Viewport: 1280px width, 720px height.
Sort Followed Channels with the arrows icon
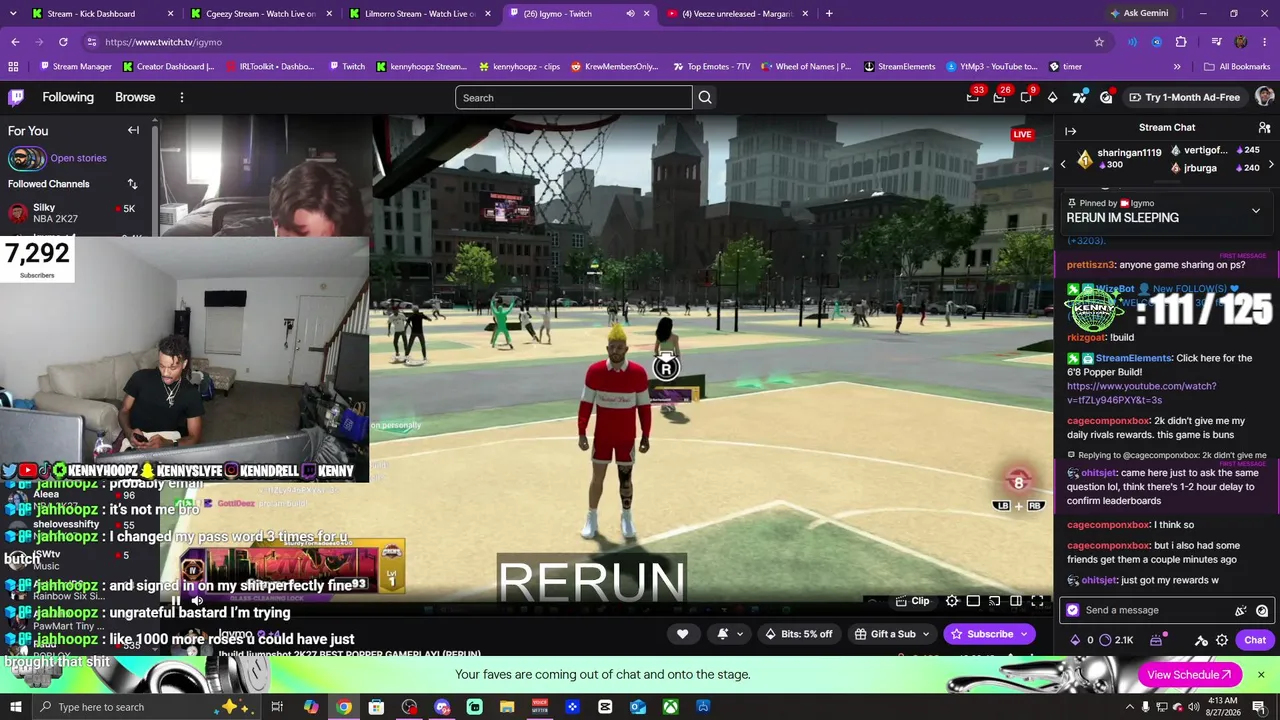(132, 184)
